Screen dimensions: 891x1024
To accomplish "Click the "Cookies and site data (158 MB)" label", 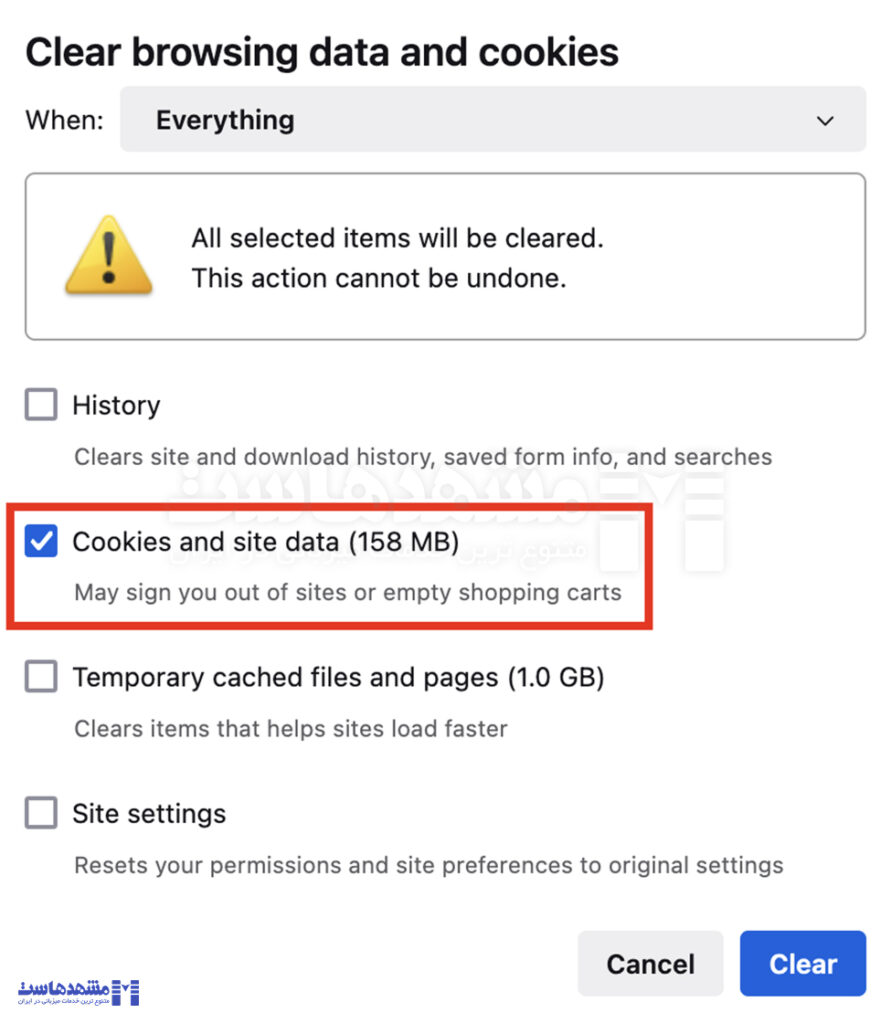I will click(x=265, y=542).
